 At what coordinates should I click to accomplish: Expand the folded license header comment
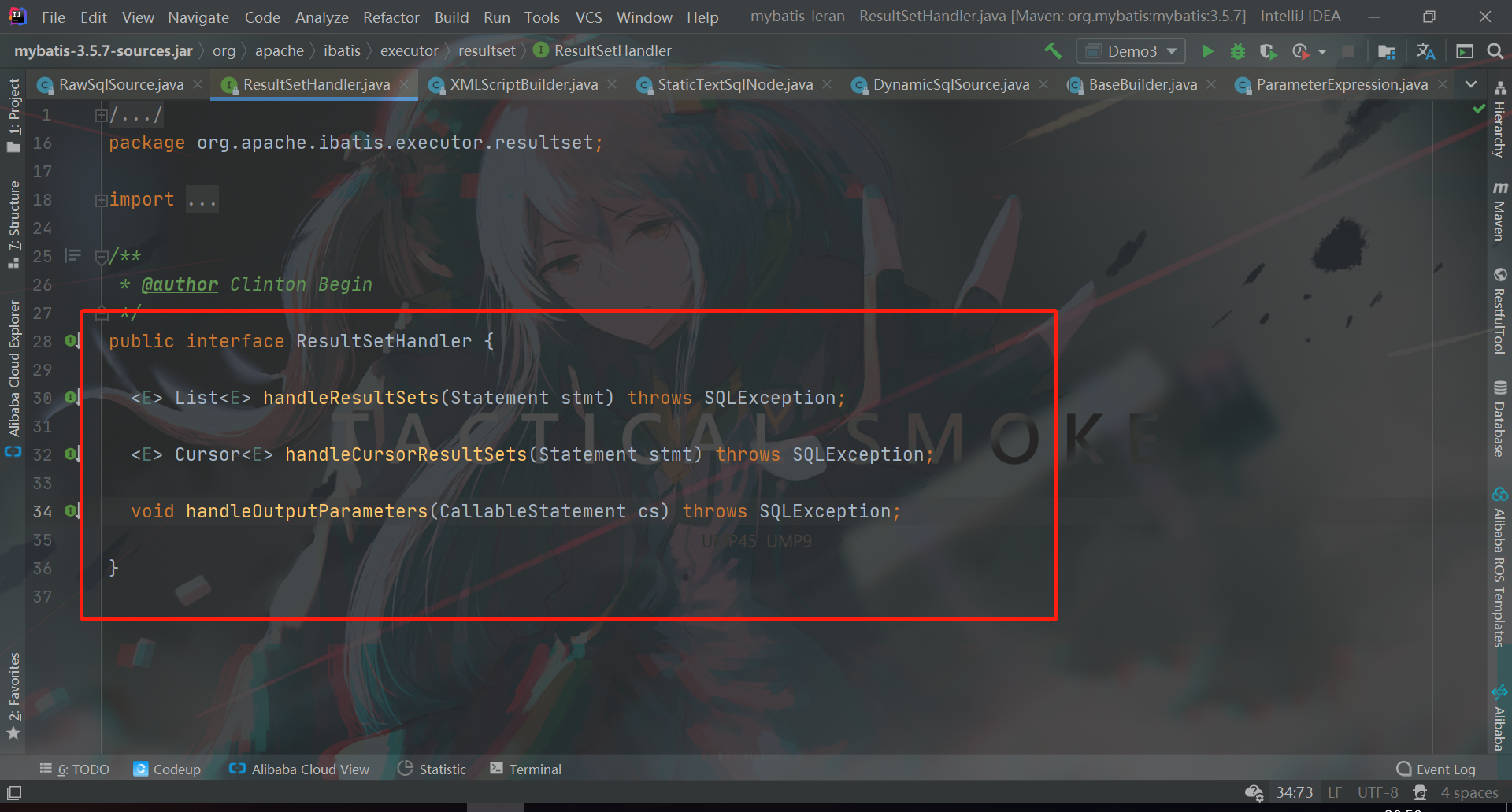pos(101,116)
